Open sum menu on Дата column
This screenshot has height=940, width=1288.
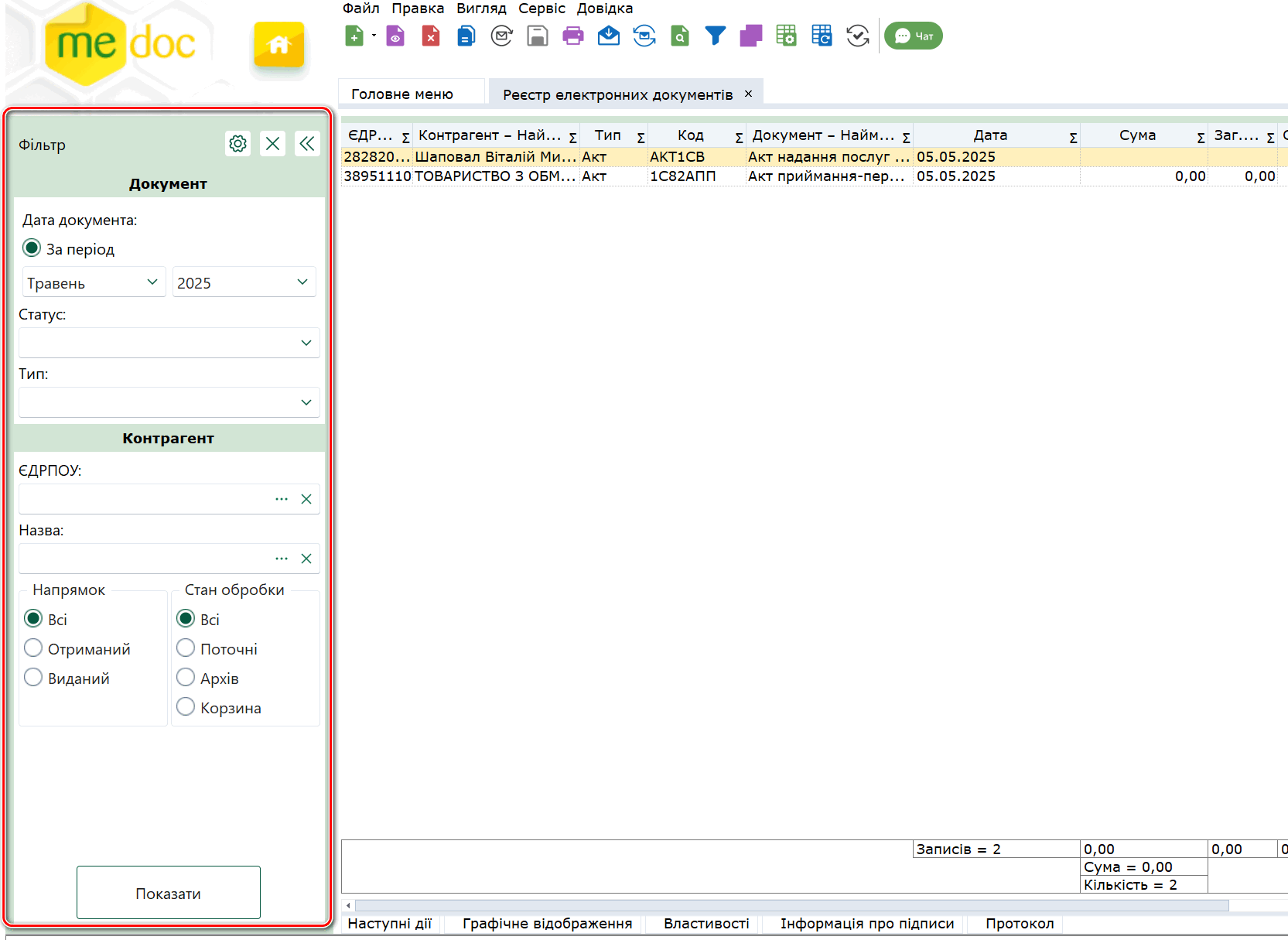click(1073, 138)
